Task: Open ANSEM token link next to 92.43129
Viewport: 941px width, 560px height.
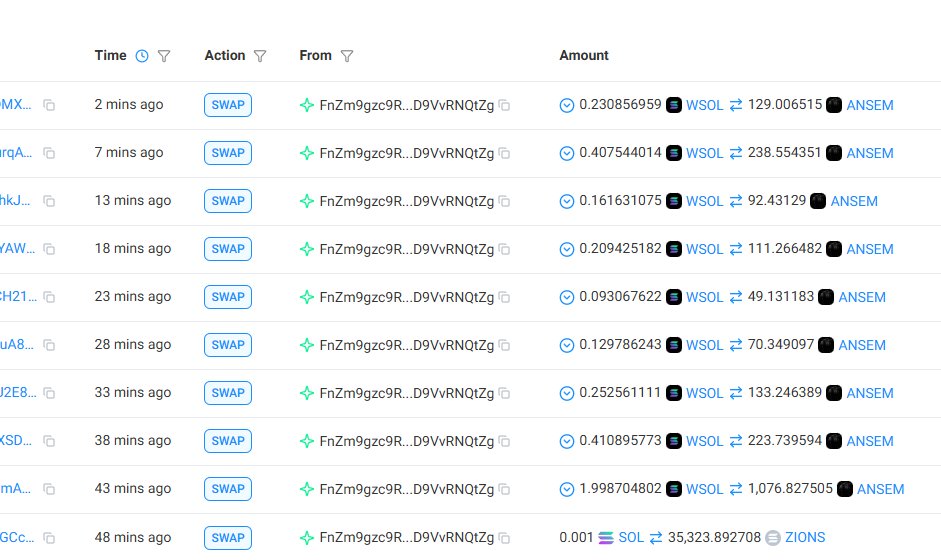Action: 854,201
